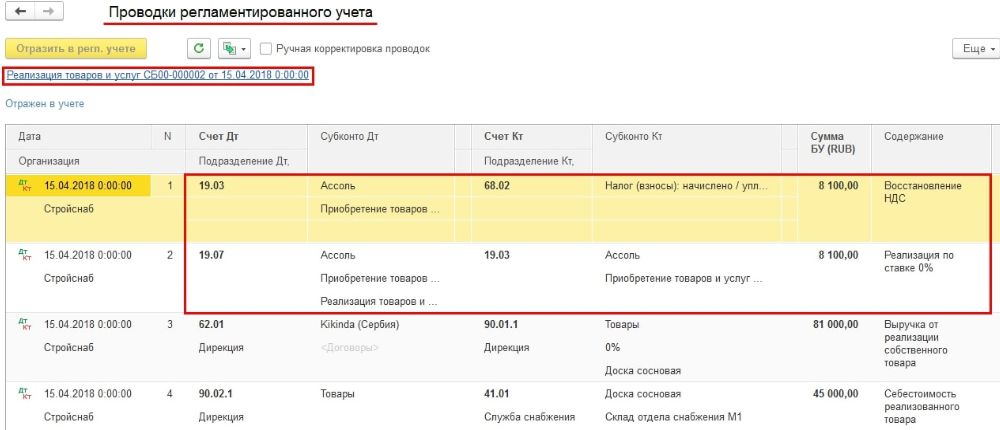Click Себестоимость реализованного товара cell
Screen dimensions: 1000x430
point(921,406)
